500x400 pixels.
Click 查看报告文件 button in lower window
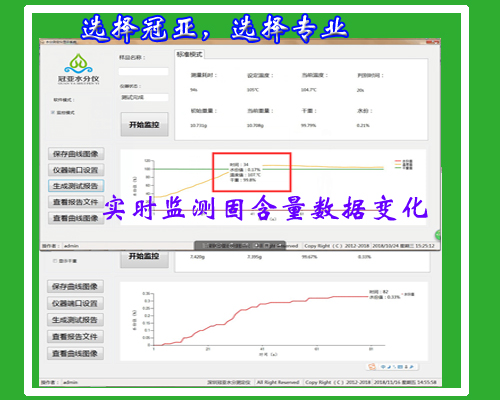pos(75,337)
